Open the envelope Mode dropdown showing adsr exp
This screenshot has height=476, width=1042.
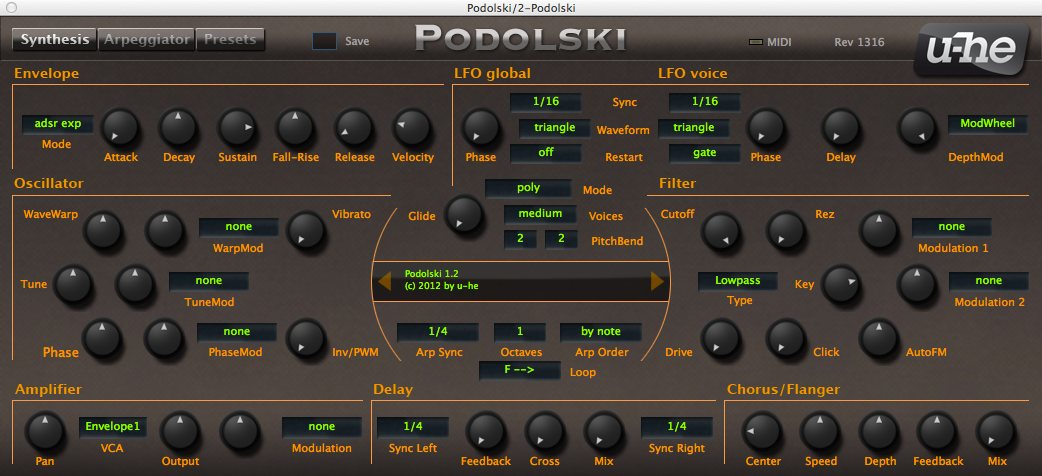coord(58,125)
